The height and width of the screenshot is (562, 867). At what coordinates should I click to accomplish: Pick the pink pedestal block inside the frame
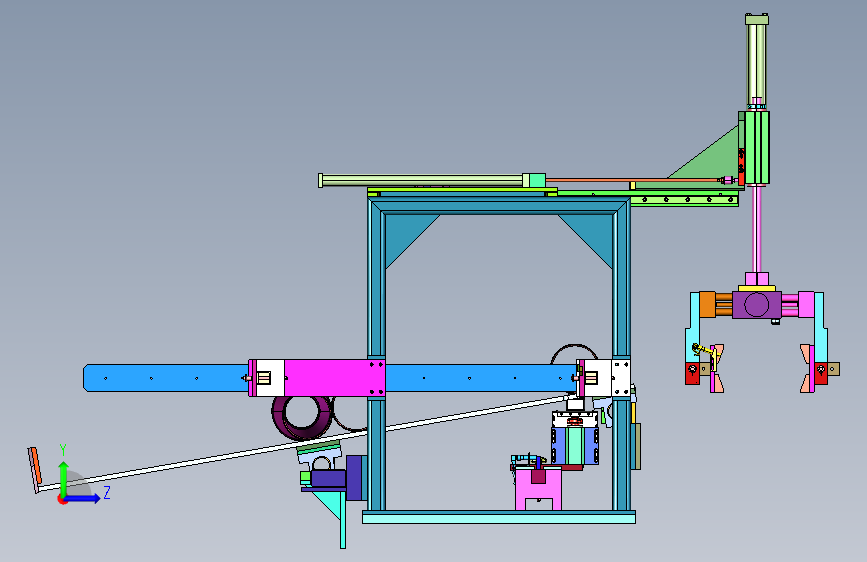pyautogui.click(x=538, y=488)
